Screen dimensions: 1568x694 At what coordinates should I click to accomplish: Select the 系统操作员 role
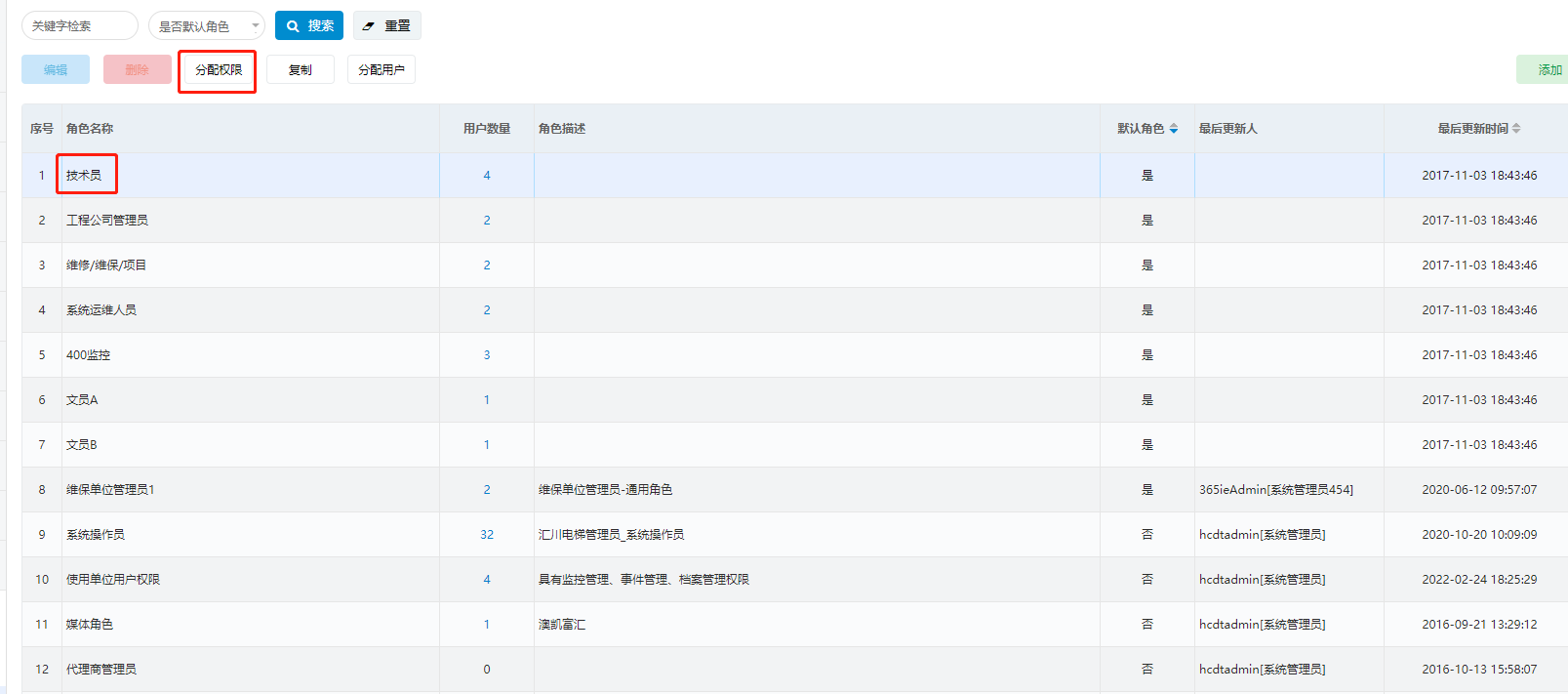tap(96, 535)
